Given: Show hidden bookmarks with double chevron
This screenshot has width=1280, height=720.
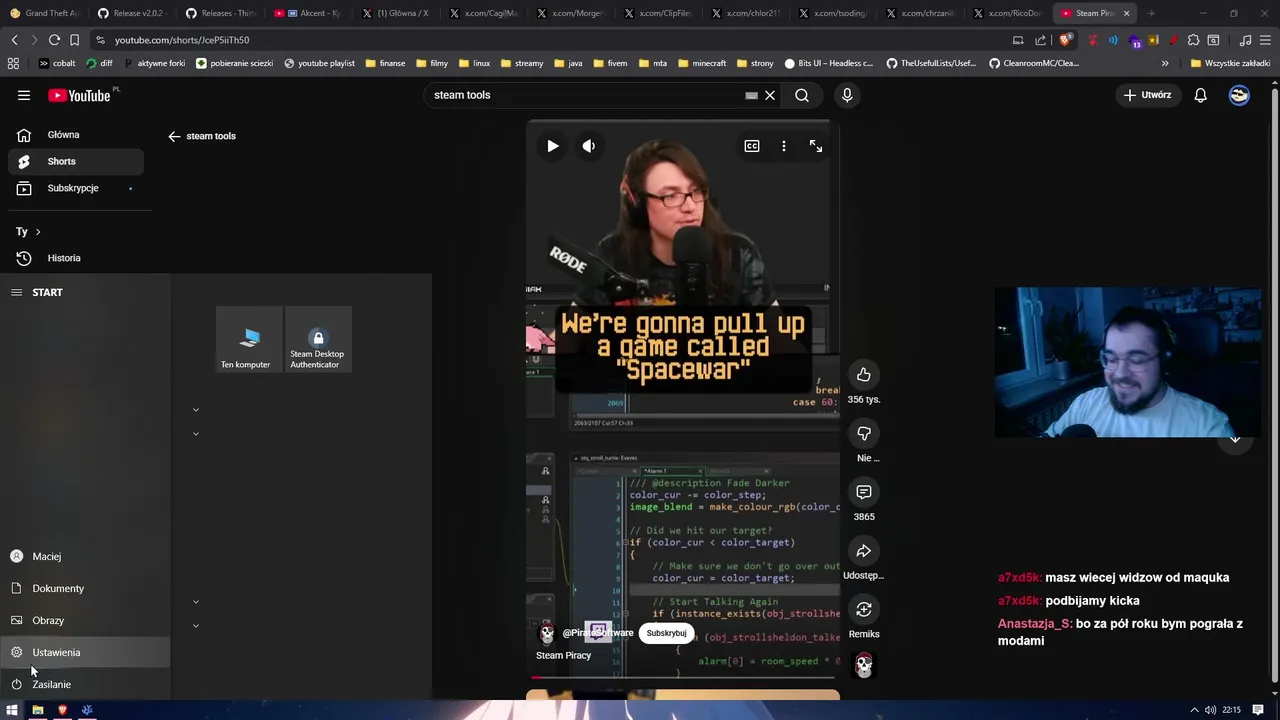Looking at the screenshot, I should tap(1167, 63).
